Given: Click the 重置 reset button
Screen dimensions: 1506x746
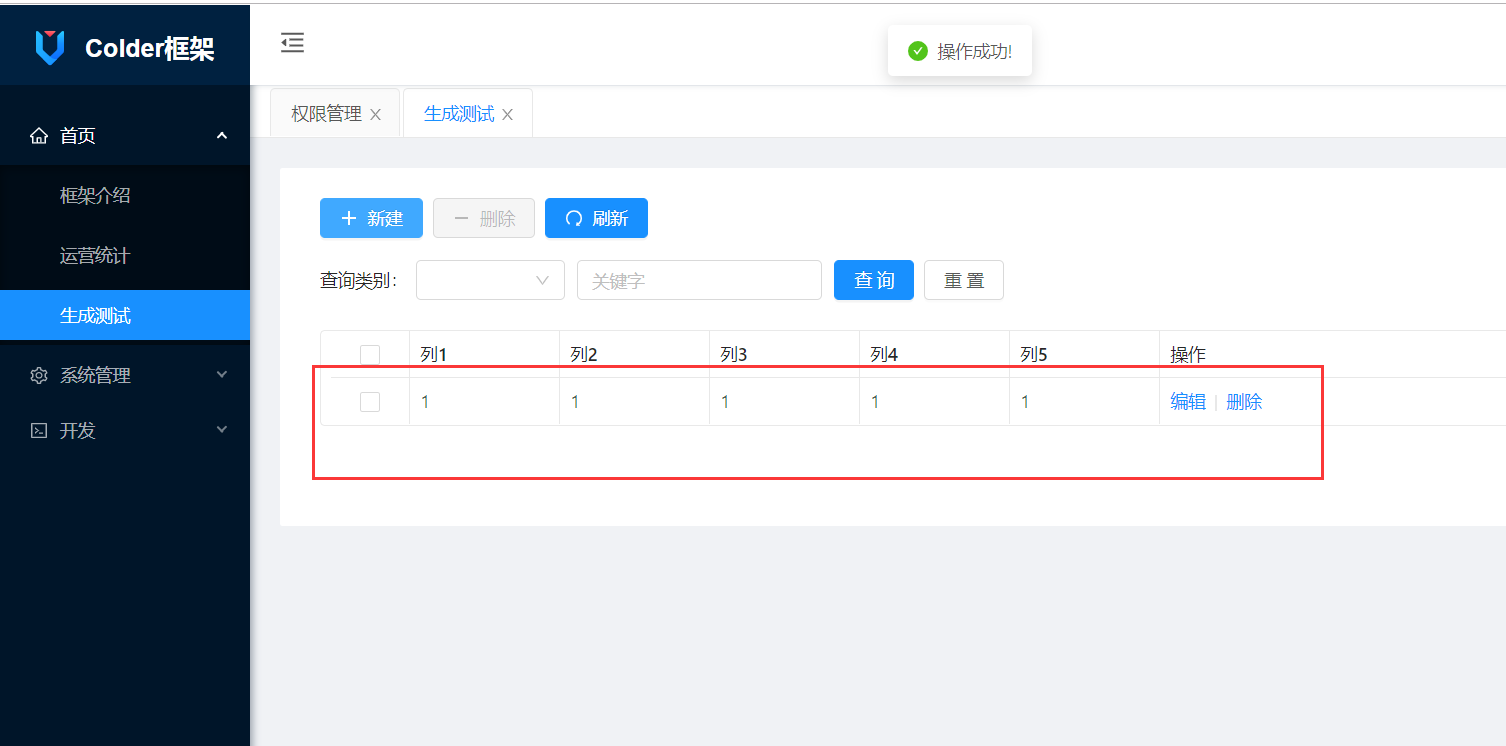Looking at the screenshot, I should (x=964, y=280).
